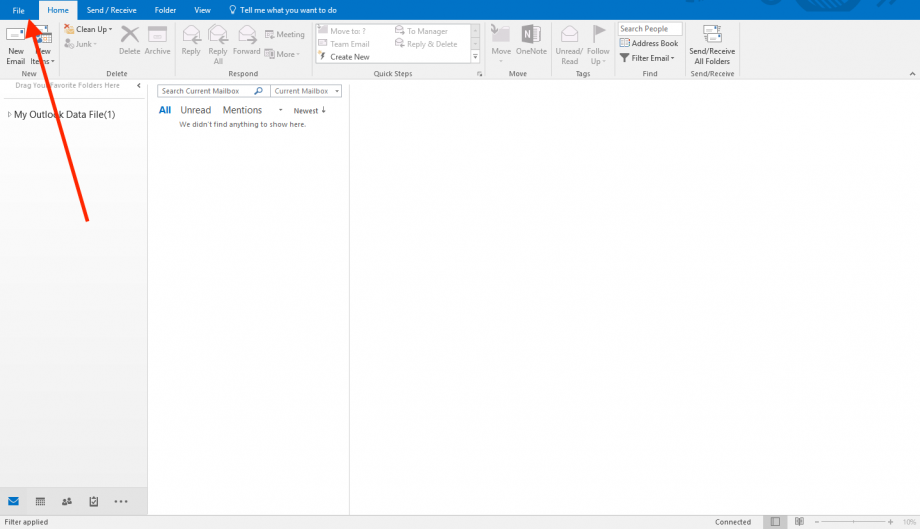Open the Tasks view icon
Screen dimensions: 920x529
tap(94, 501)
